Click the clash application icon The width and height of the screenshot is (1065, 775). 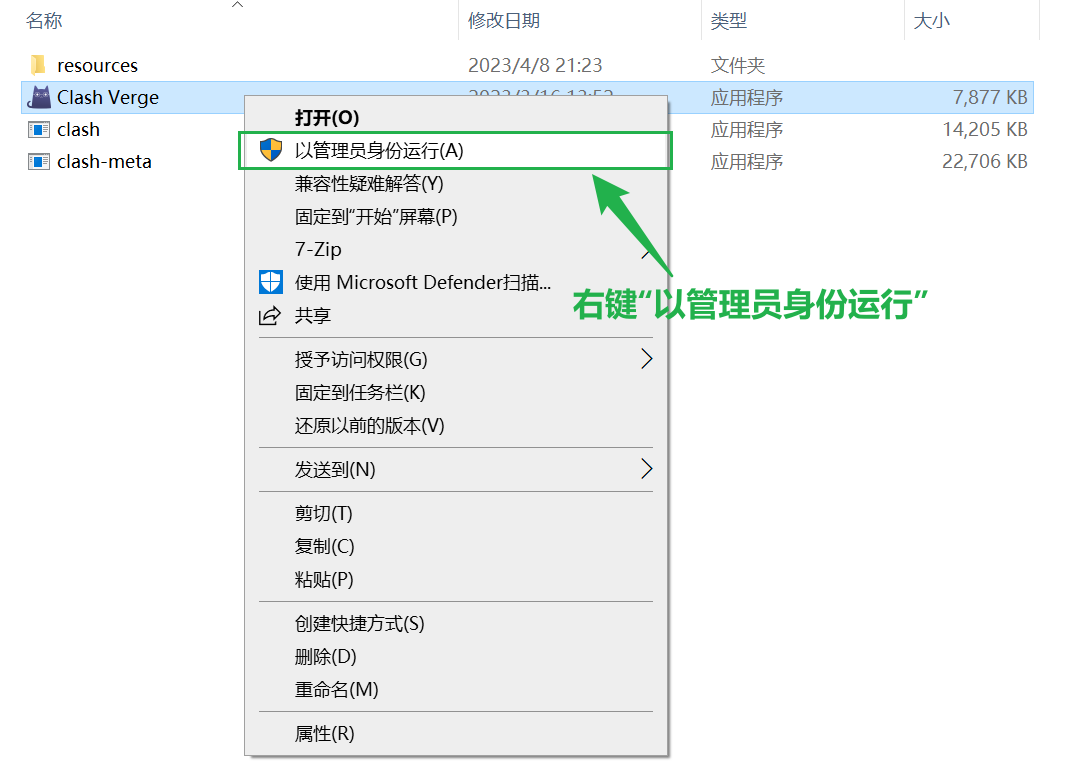[x=39, y=130]
